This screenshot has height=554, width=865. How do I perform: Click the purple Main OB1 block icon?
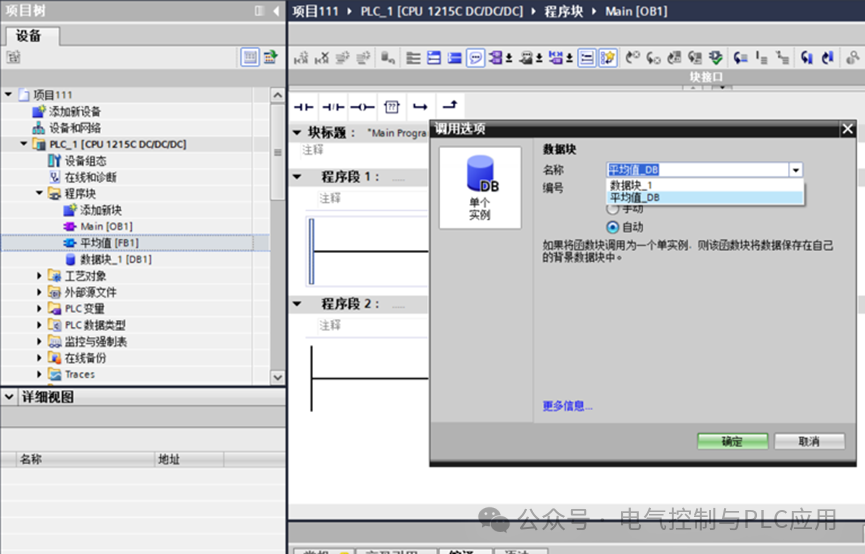(70, 226)
